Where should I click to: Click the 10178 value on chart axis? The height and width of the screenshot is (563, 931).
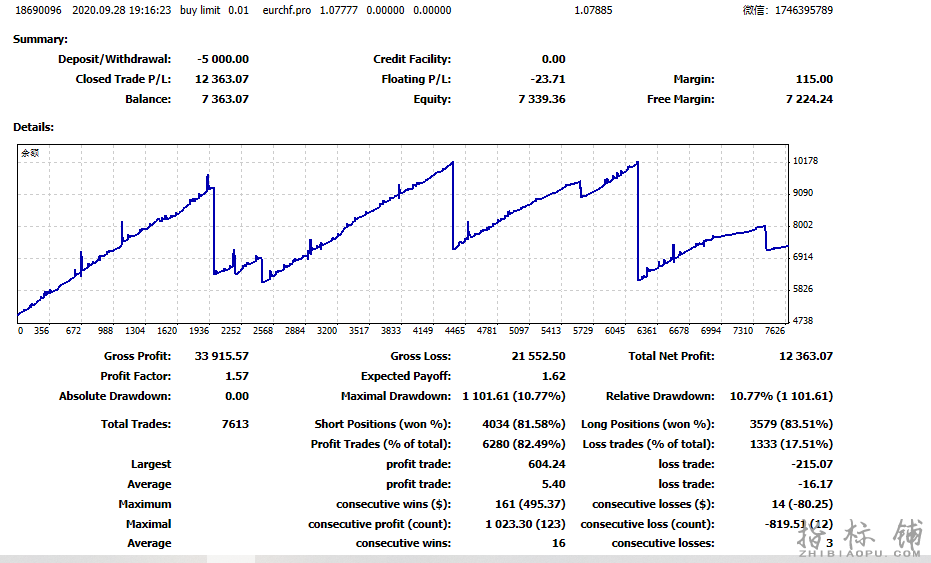[x=805, y=161]
